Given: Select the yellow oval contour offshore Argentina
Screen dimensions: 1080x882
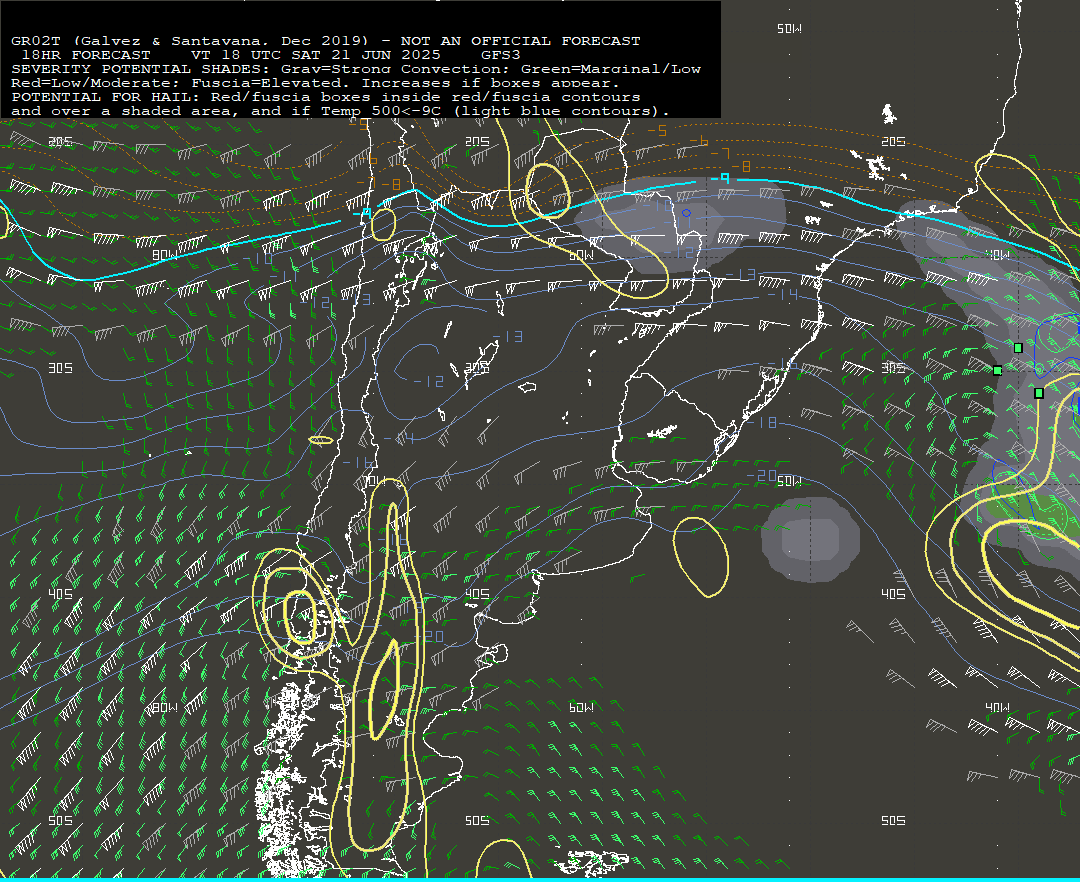Looking at the screenshot, I should tap(700, 557).
